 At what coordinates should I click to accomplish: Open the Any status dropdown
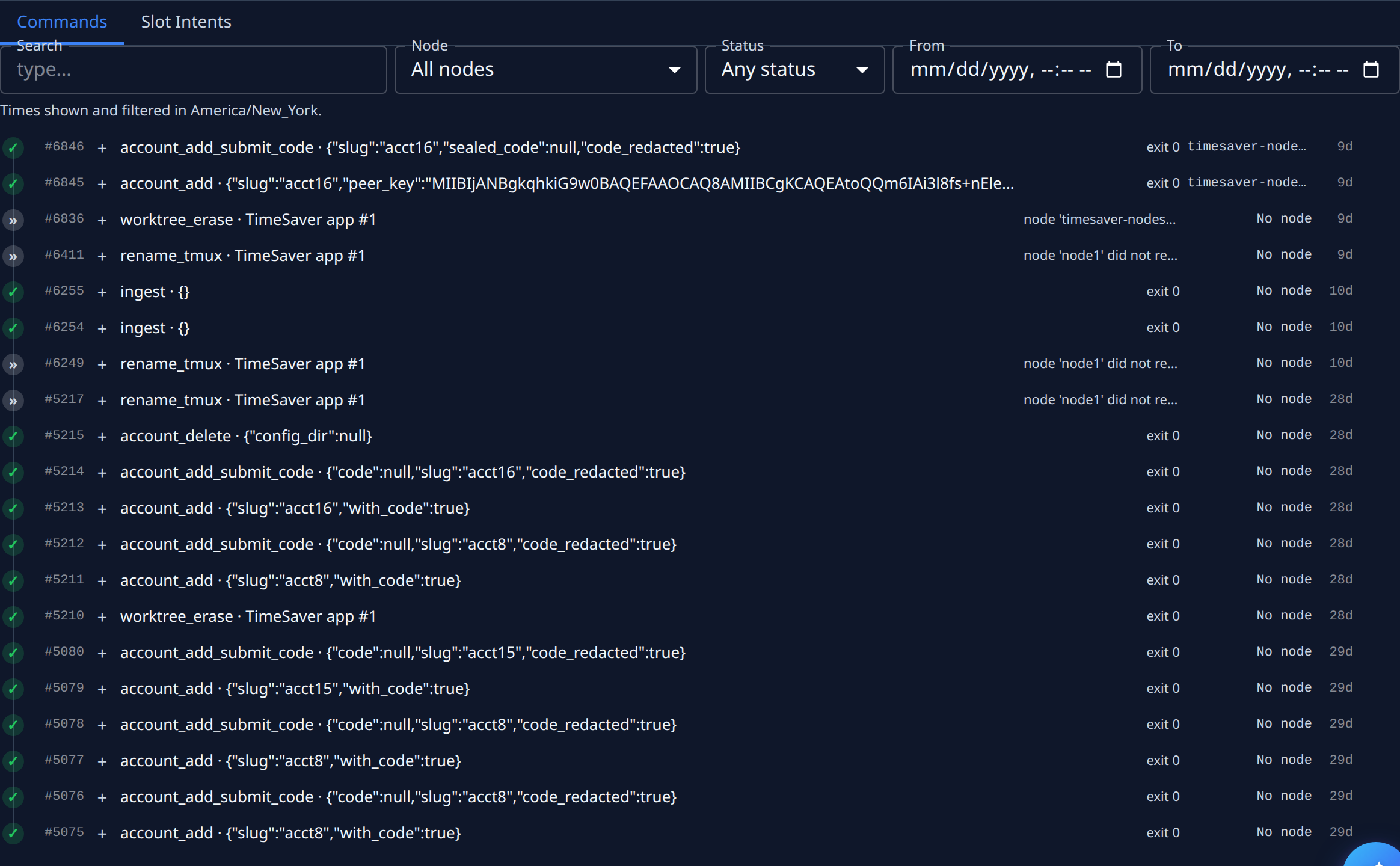click(x=794, y=70)
